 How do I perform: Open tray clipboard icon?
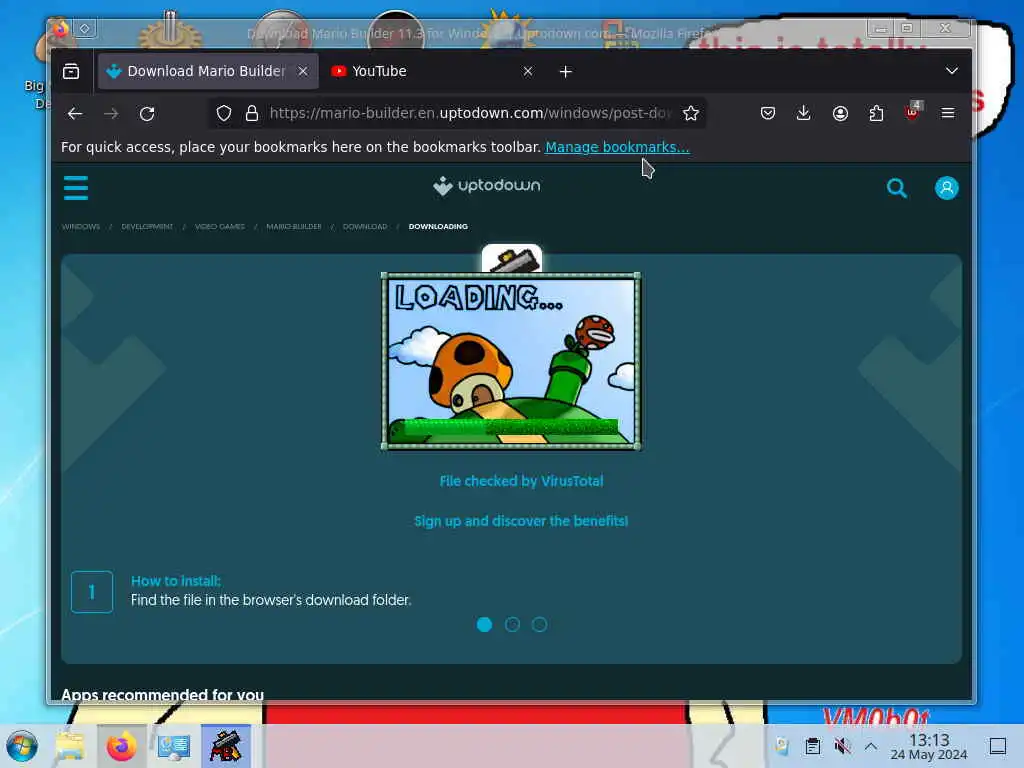point(812,746)
